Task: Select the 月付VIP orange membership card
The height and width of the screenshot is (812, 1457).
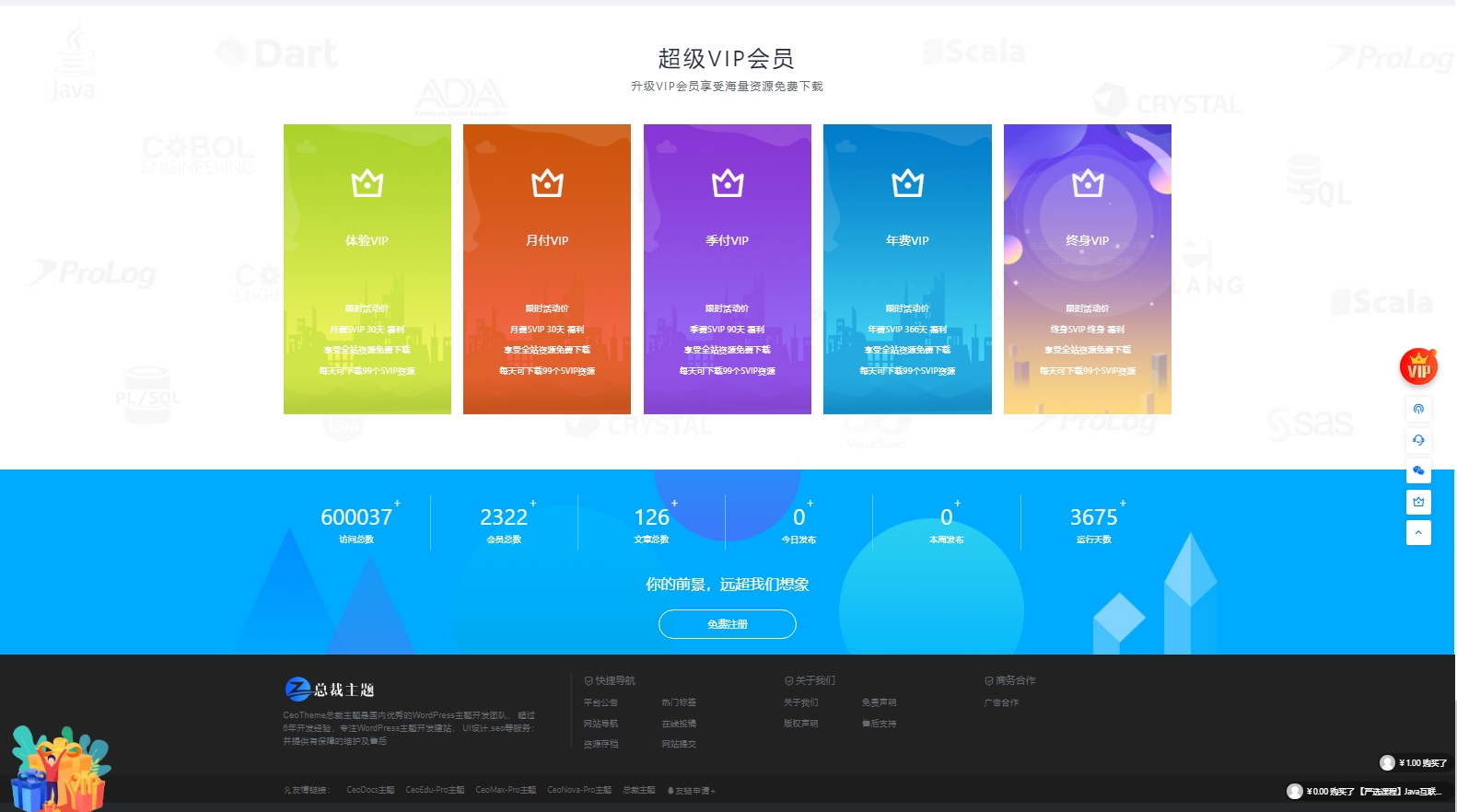Action: click(x=547, y=269)
